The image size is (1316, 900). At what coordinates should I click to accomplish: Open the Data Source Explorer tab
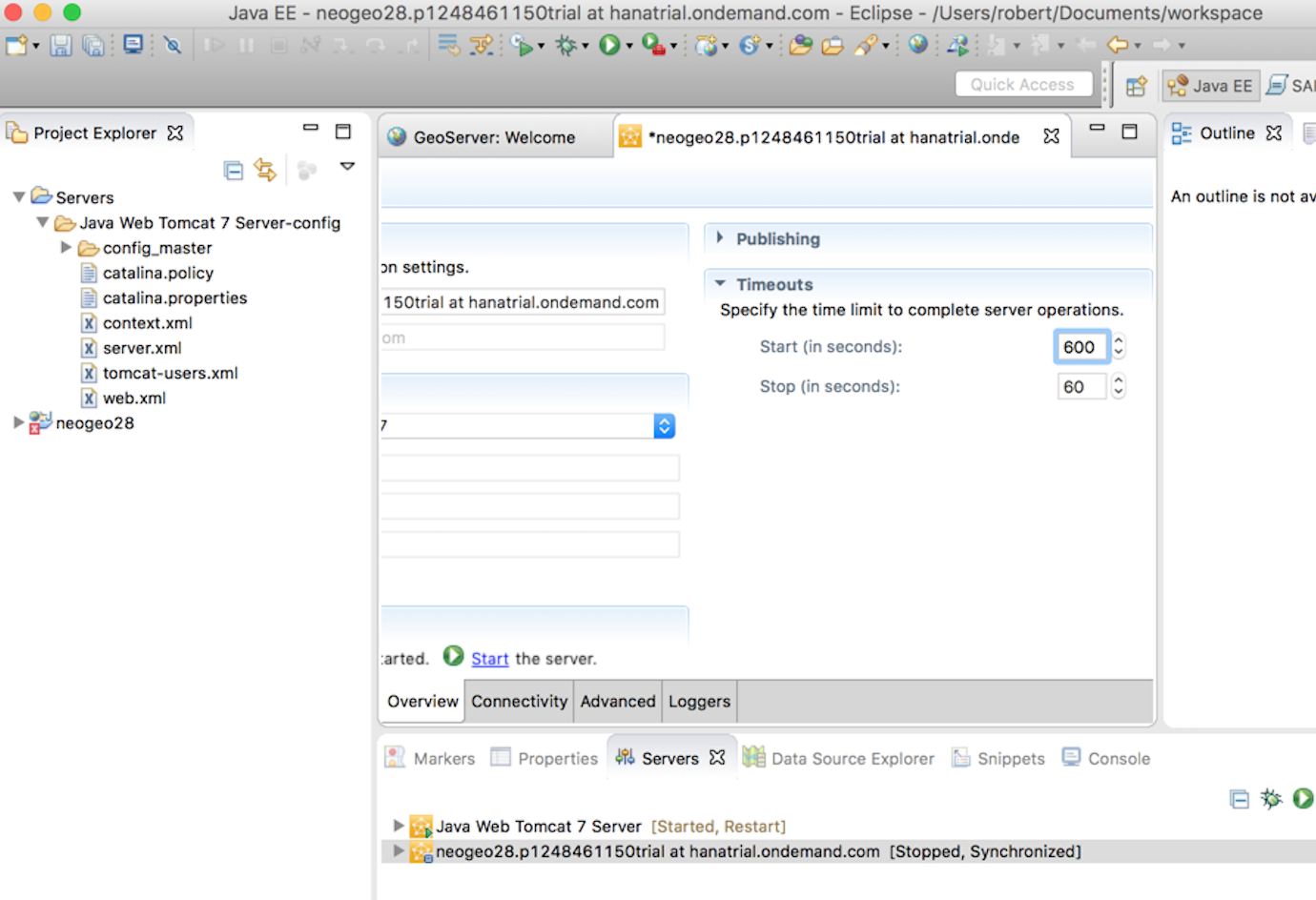(x=839, y=758)
